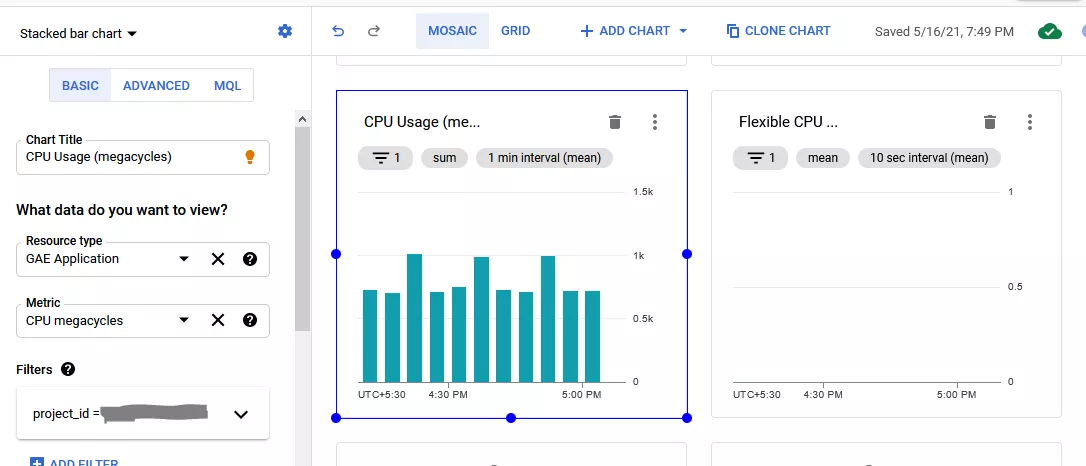Open more options for Flexible CPU chart
Viewport: 1086px width, 466px height.
1030,123
